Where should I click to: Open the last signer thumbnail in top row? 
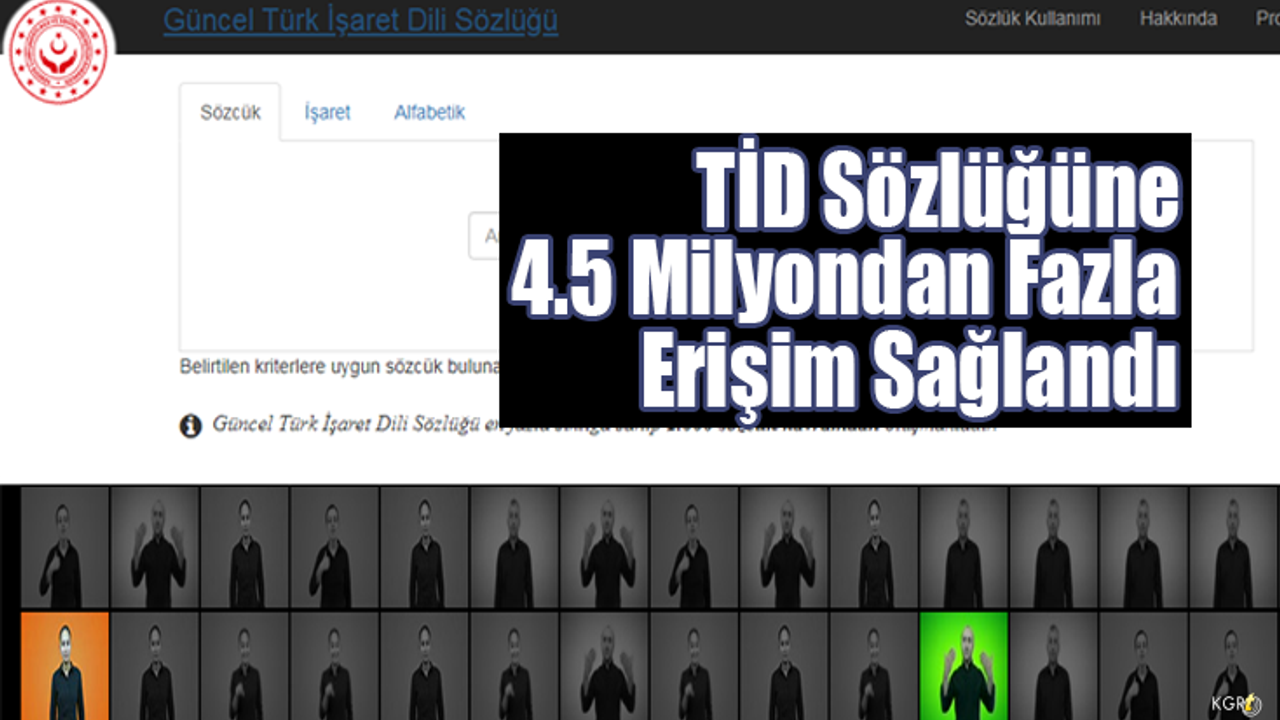1234,547
